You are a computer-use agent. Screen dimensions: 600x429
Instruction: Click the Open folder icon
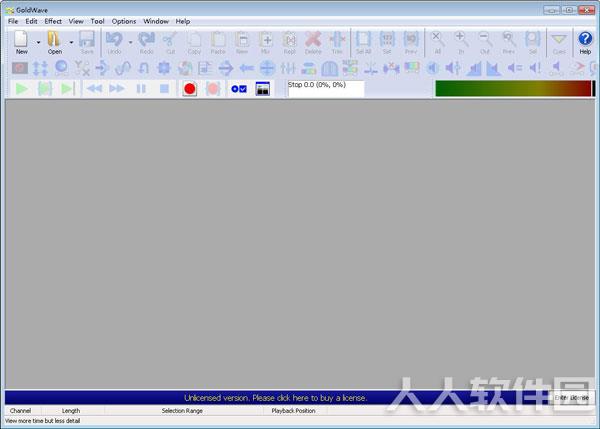point(54,42)
